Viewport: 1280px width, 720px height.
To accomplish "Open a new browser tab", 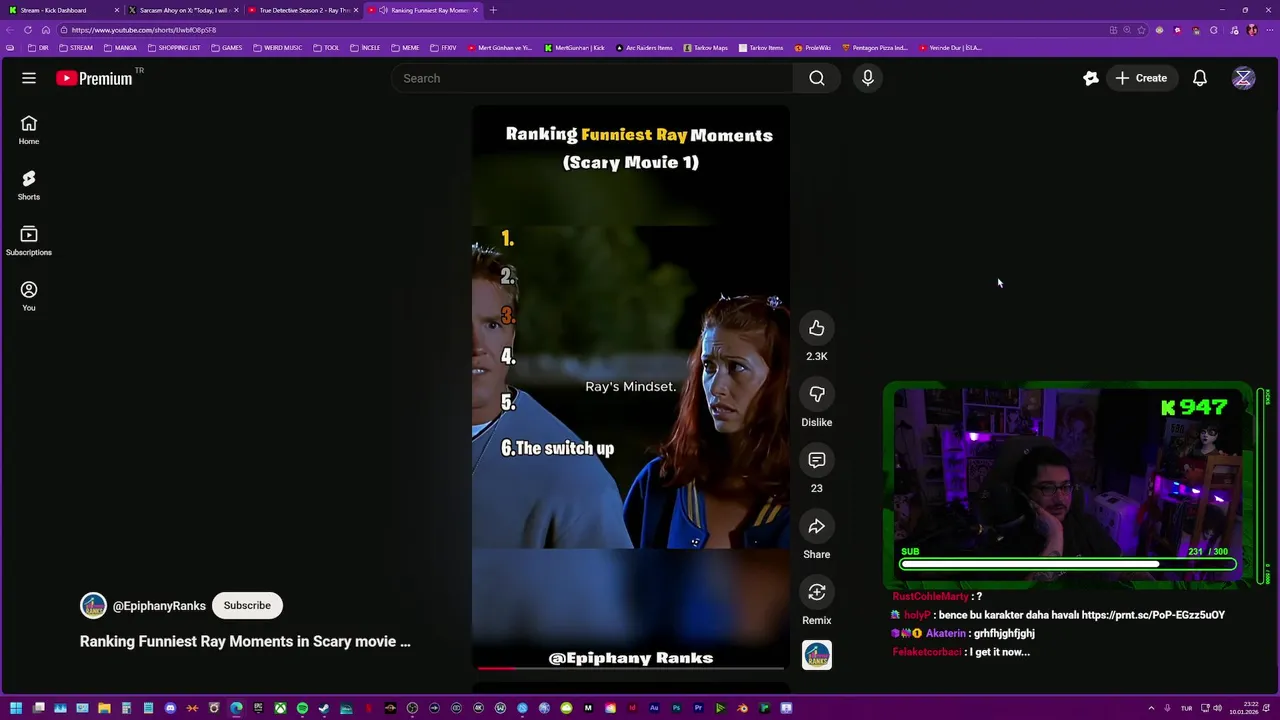I will [x=493, y=10].
